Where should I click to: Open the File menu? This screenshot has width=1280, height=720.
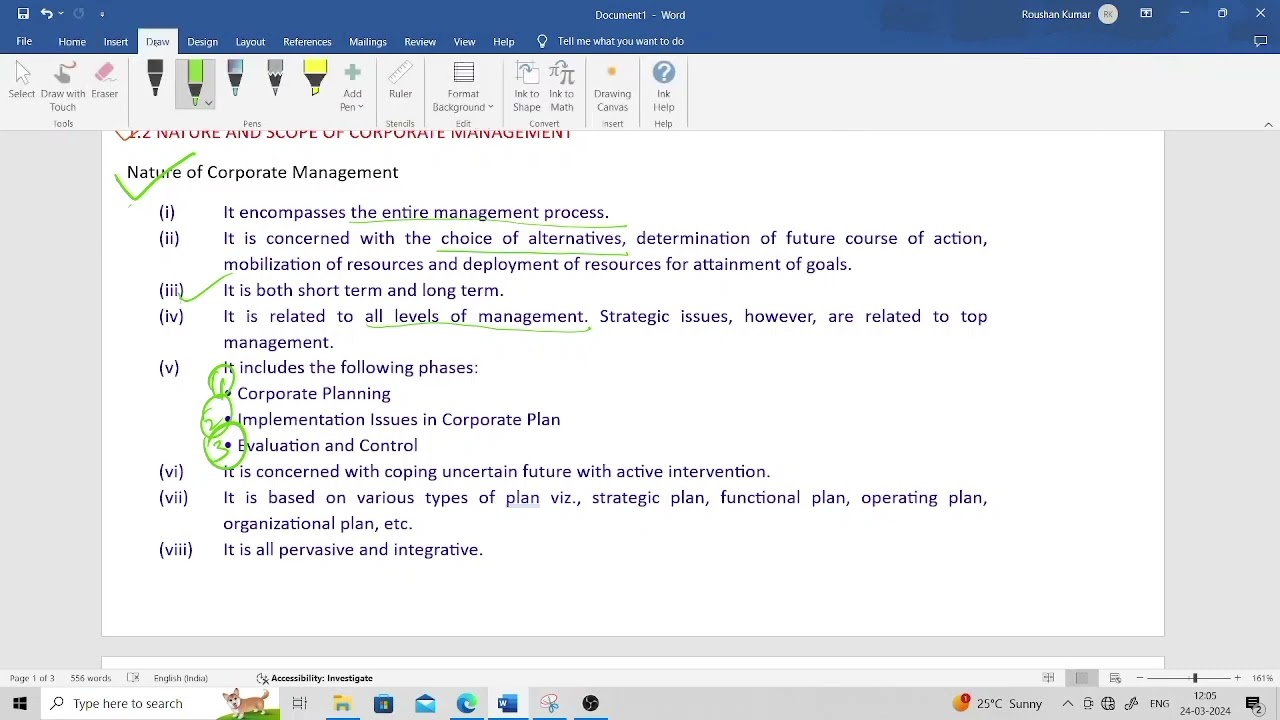tap(24, 41)
